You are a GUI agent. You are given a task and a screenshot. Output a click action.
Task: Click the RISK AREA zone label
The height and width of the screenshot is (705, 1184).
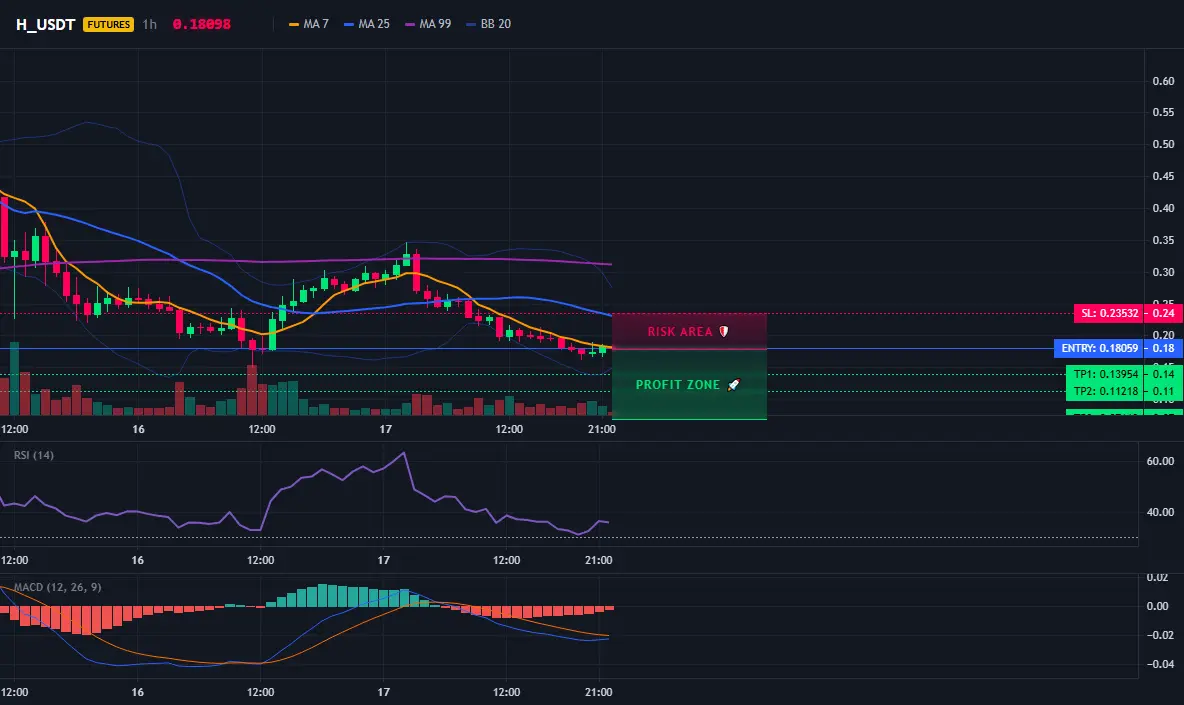click(680, 332)
